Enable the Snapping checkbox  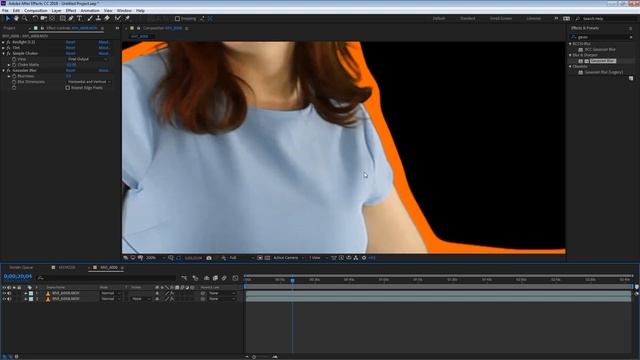177,18
